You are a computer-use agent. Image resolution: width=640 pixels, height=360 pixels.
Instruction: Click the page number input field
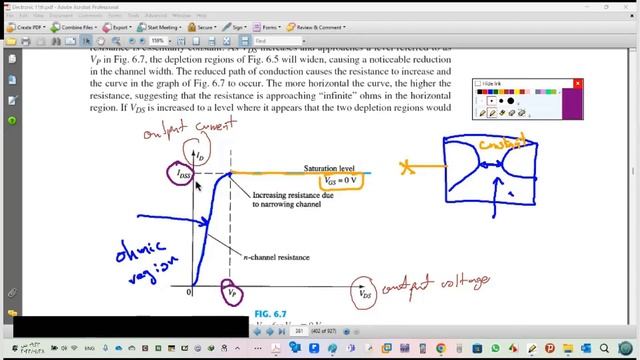coord(299,331)
